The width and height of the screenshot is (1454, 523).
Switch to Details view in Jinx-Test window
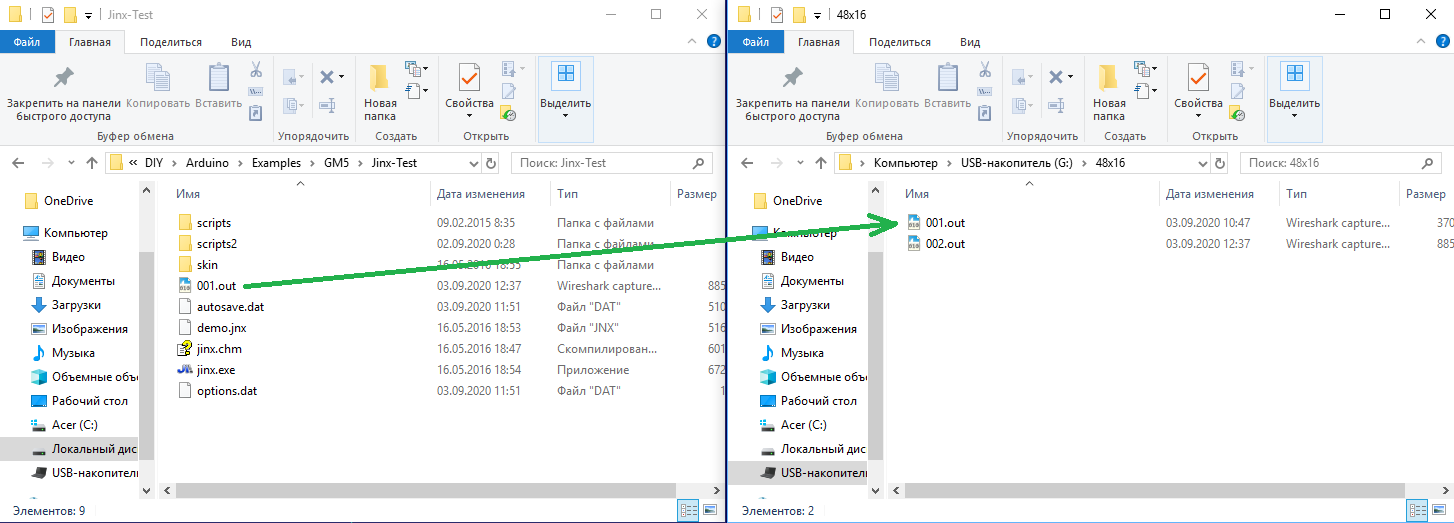pos(689,510)
